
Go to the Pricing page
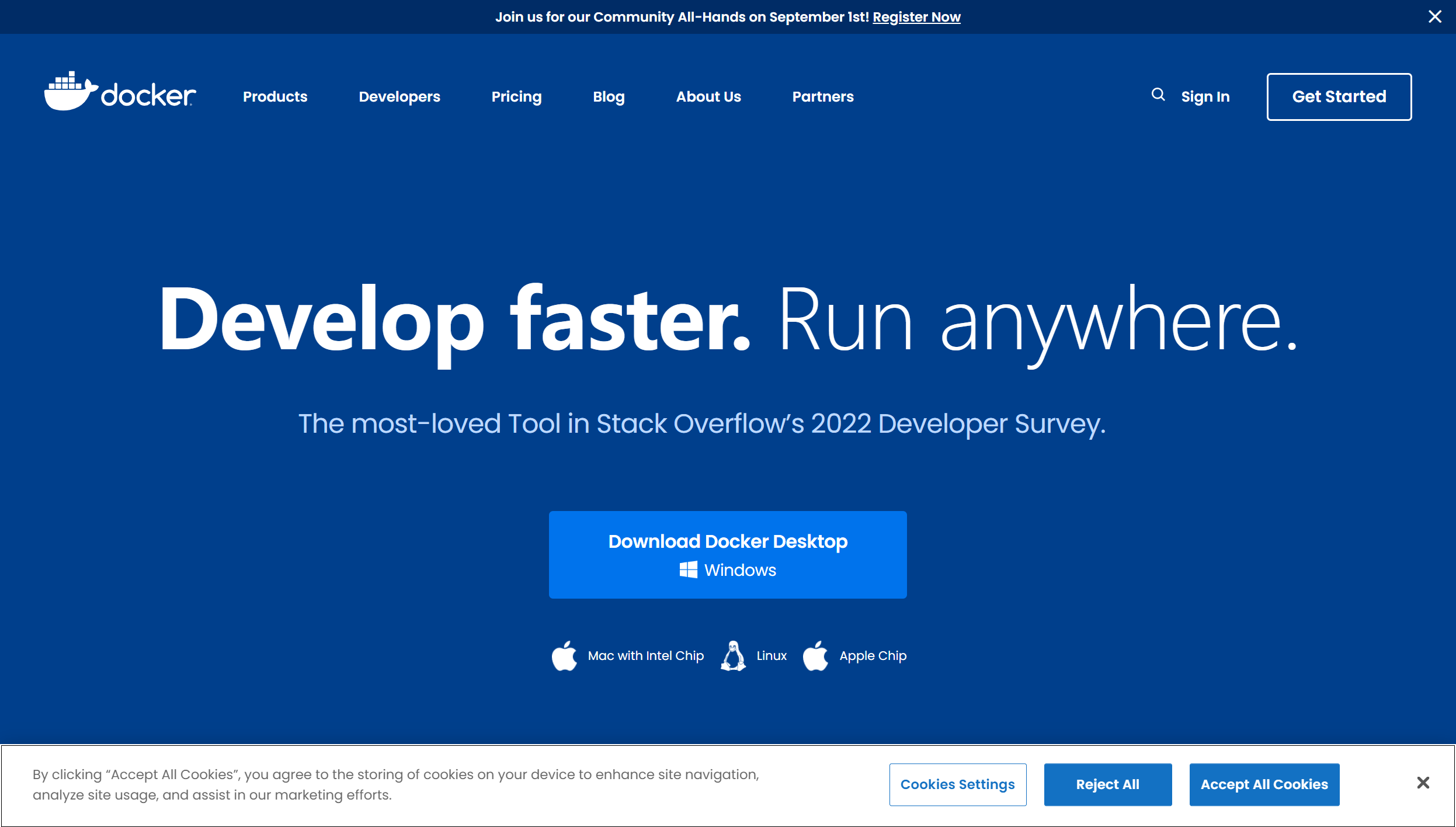coord(516,96)
